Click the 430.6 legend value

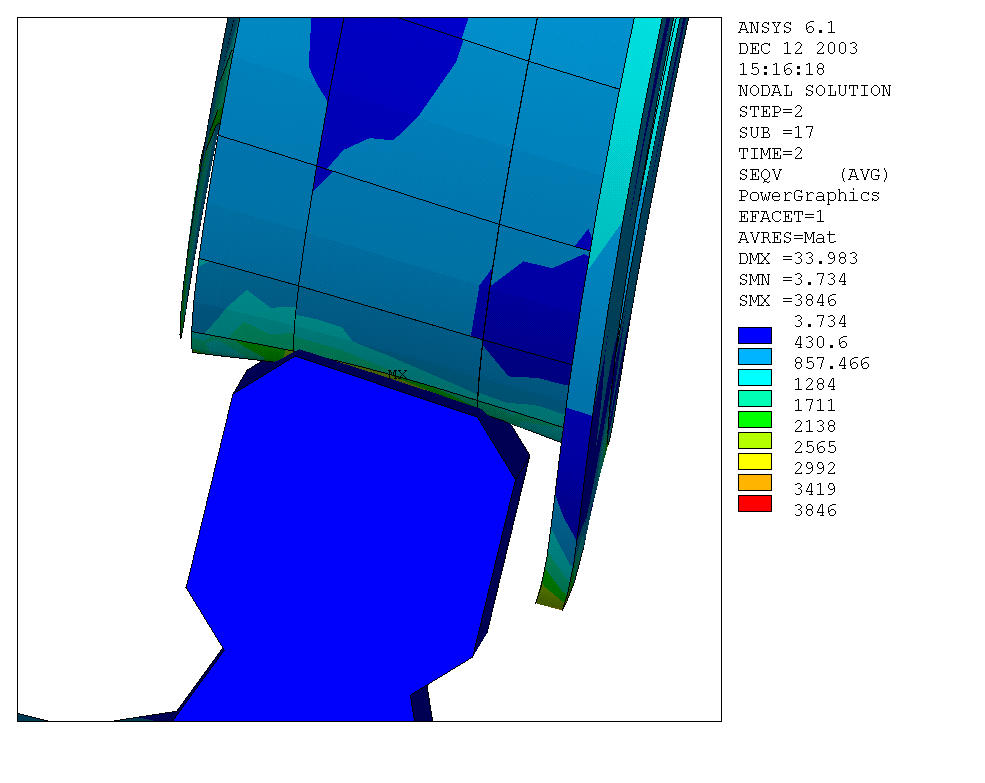pos(820,342)
